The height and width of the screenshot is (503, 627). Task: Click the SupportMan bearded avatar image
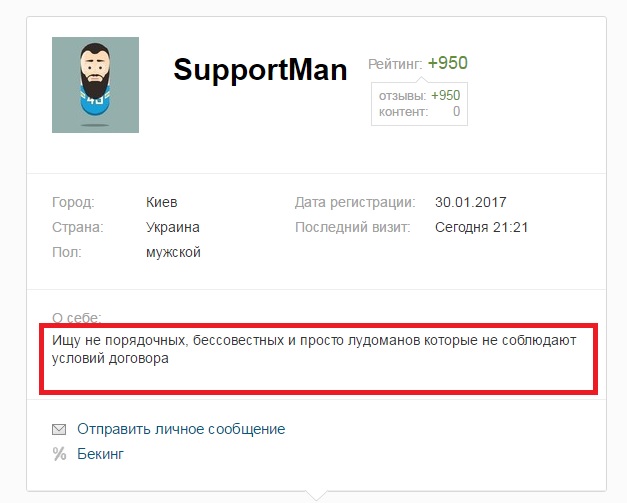pyautogui.click(x=95, y=85)
